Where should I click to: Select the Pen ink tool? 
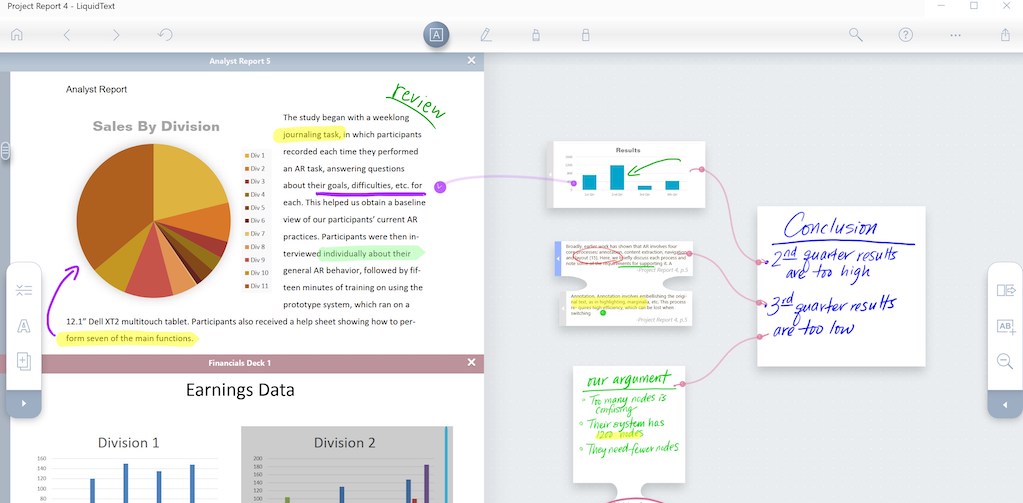[485, 35]
